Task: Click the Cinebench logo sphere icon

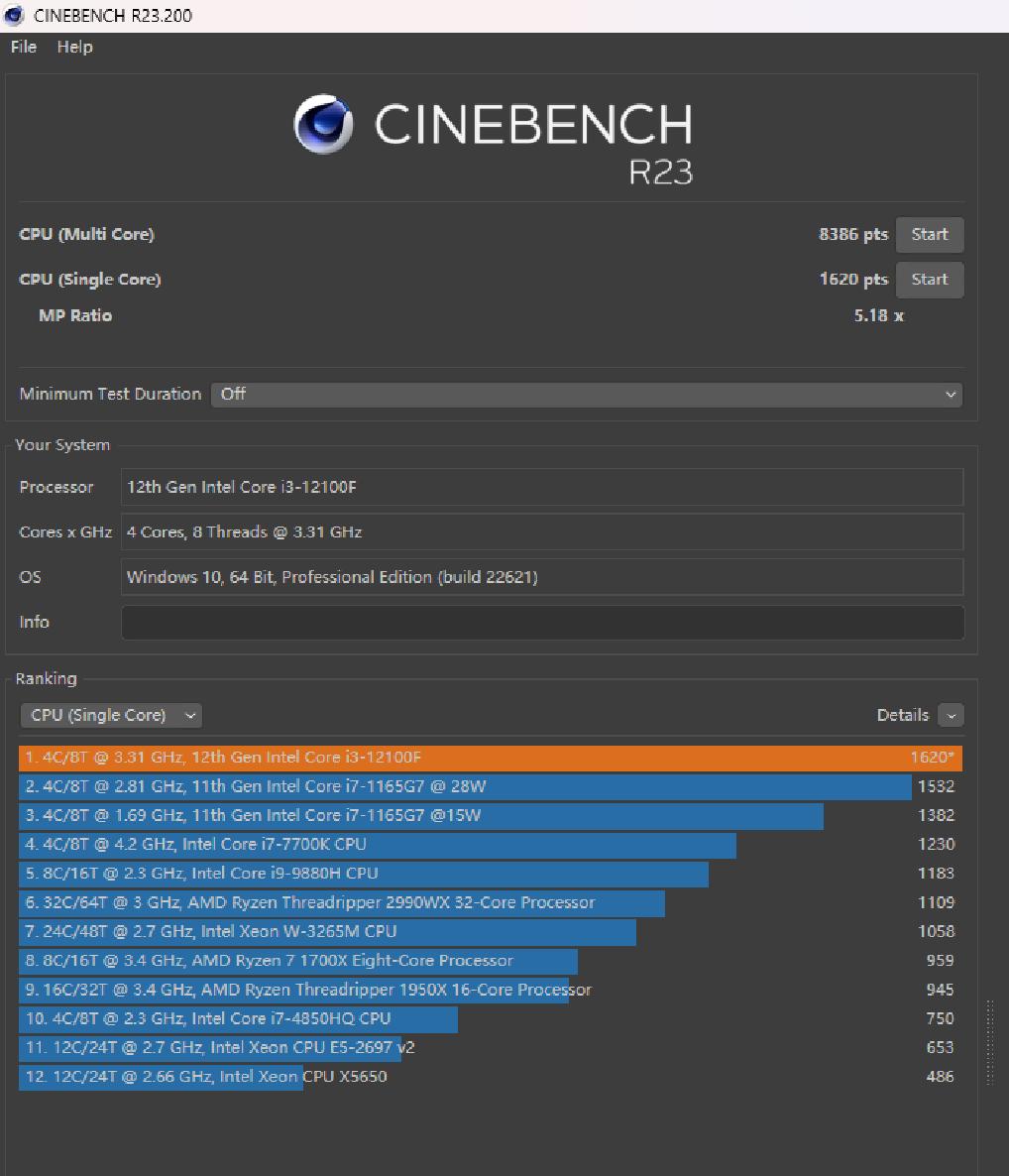Action: (323, 125)
